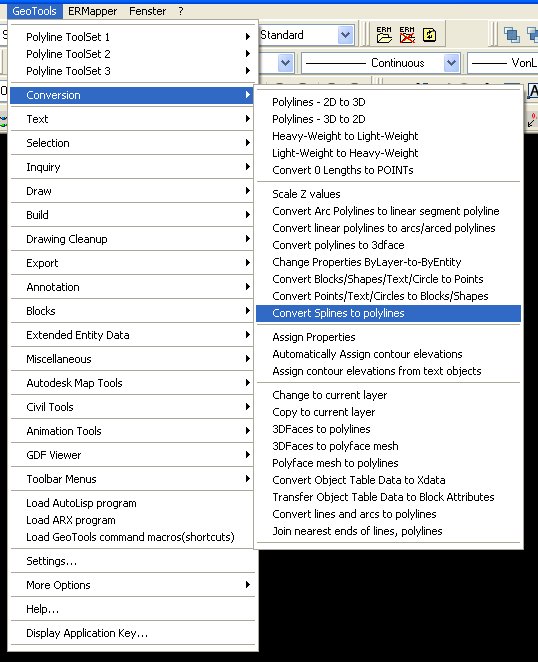Choose Heavy-Weight to Light-Weight
Image resolution: width=538 pixels, height=662 pixels.
coord(388,136)
